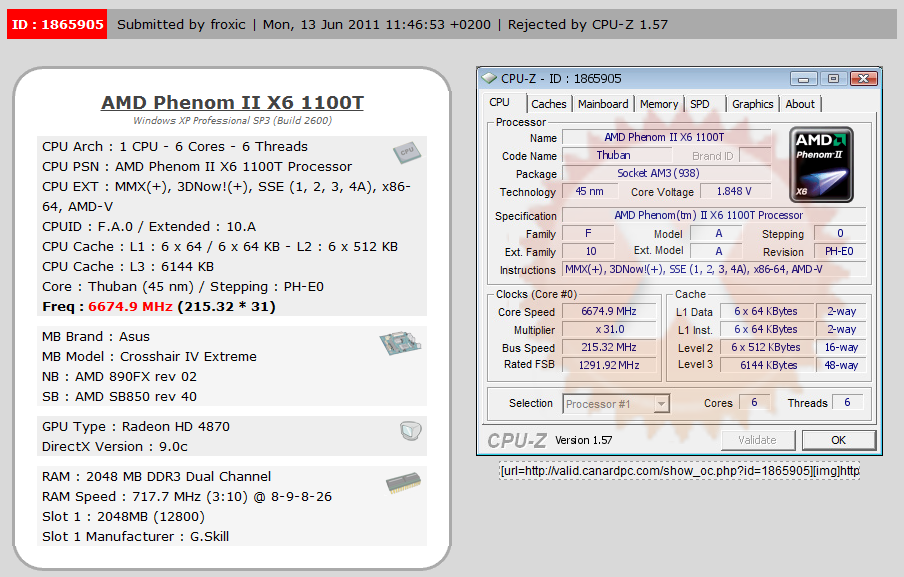
Task: Click the 16-way Level 2 associativity value
Action: pos(841,348)
